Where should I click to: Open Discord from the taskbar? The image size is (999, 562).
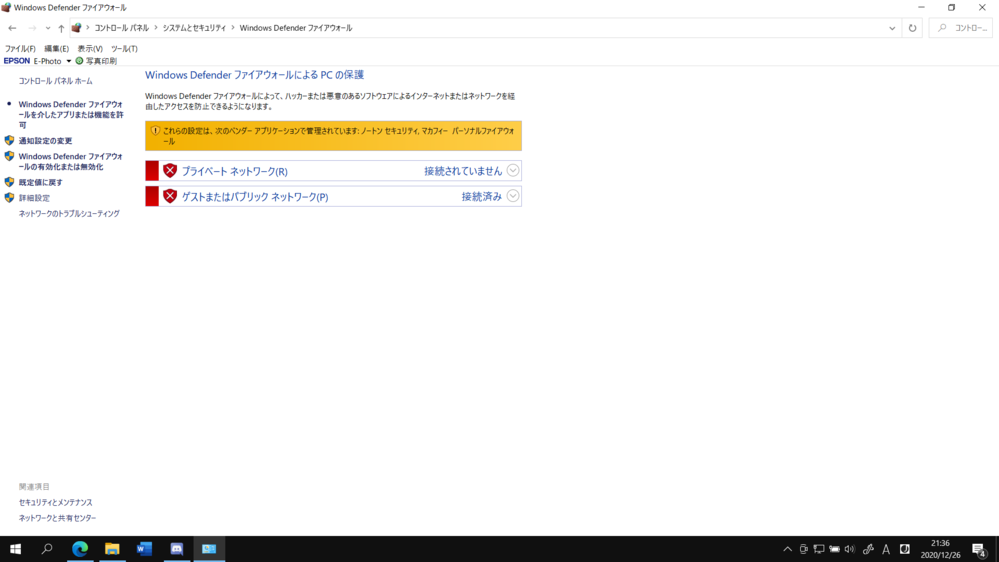[x=177, y=549]
